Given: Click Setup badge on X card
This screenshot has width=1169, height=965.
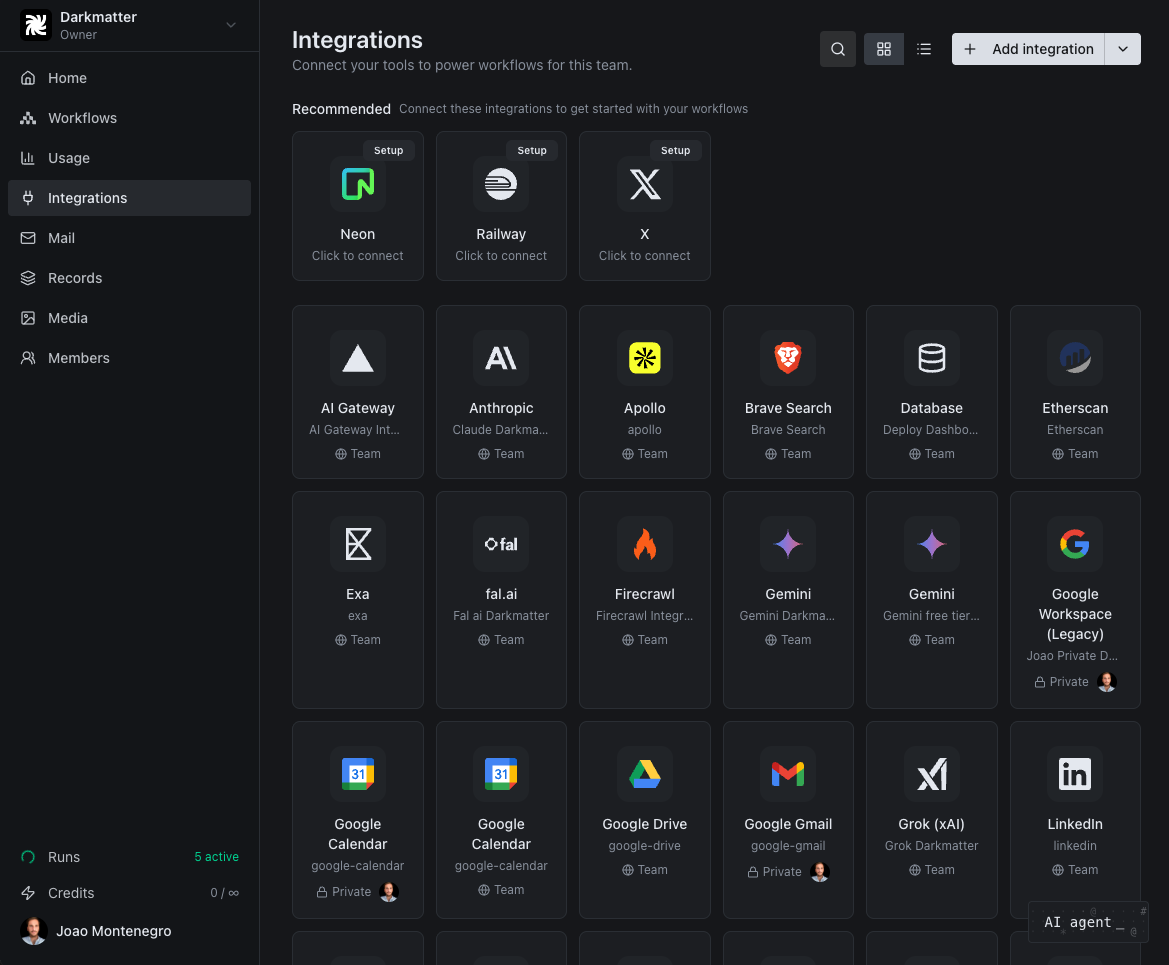Looking at the screenshot, I should click(x=675, y=150).
